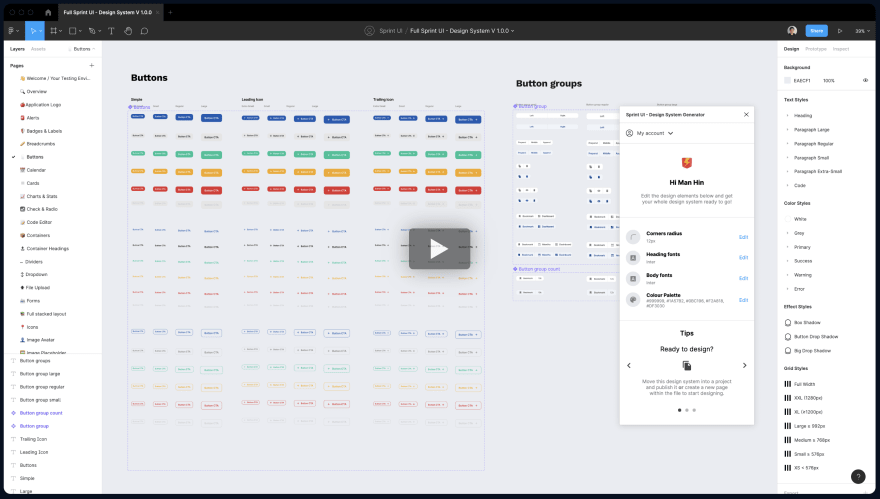Open the Figma main menu icon
The image size is (880, 499).
pos(12,31)
